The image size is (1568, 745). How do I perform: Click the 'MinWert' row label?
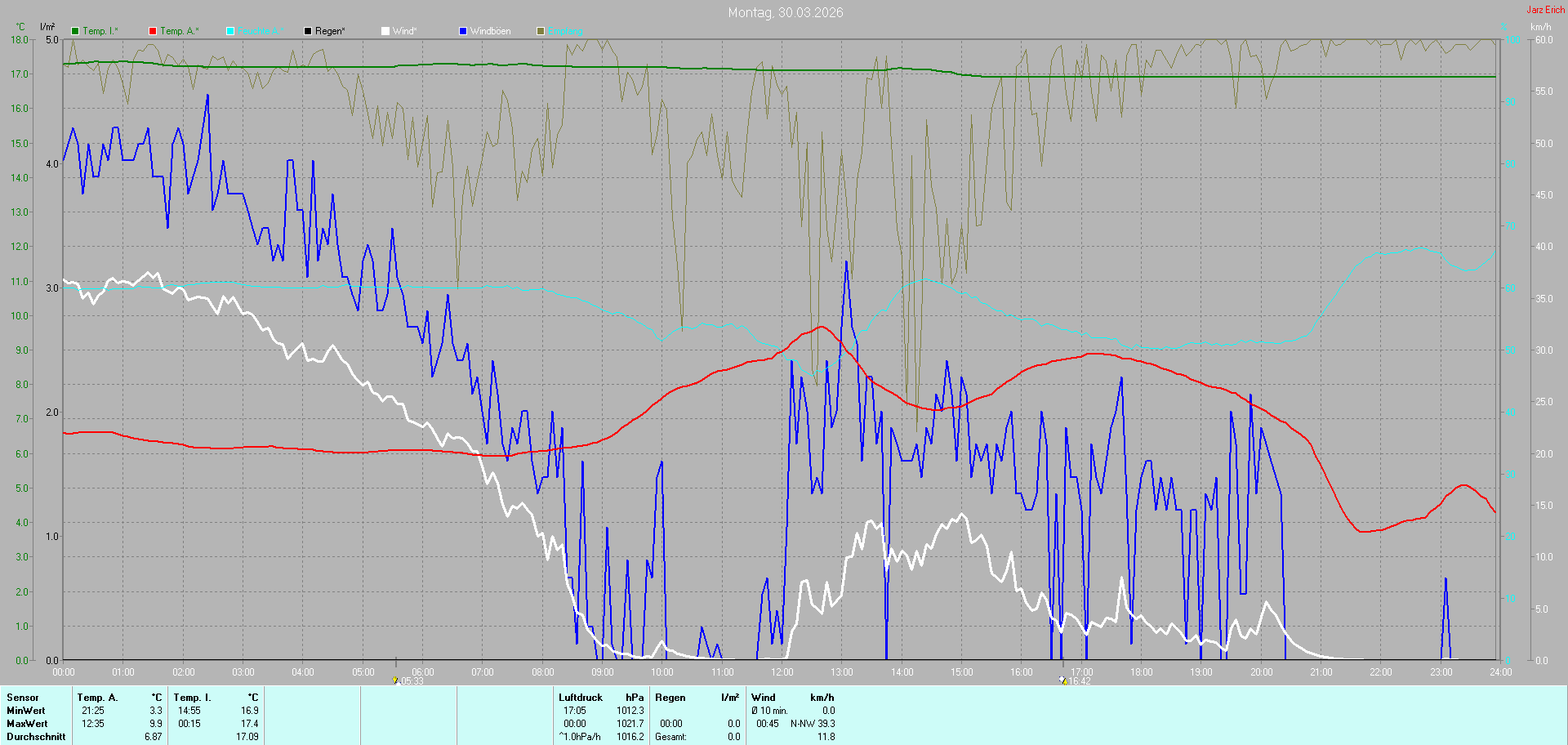(x=26, y=711)
